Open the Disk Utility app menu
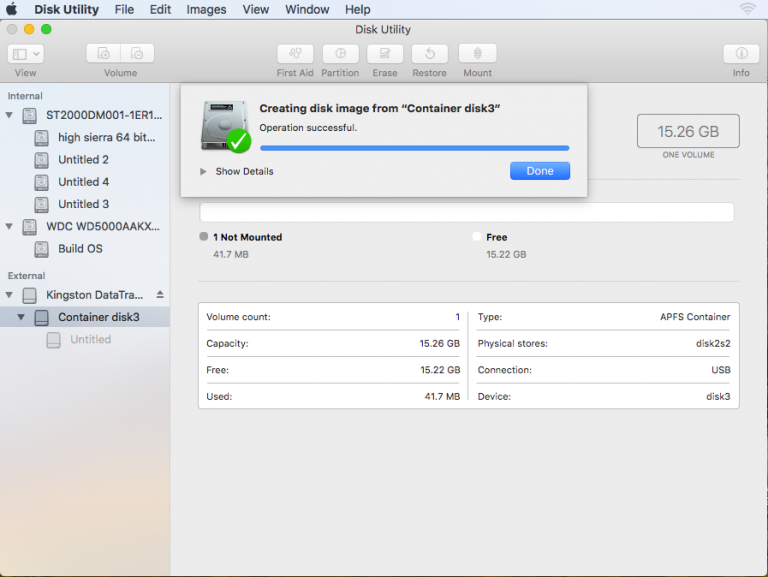 [66, 9]
